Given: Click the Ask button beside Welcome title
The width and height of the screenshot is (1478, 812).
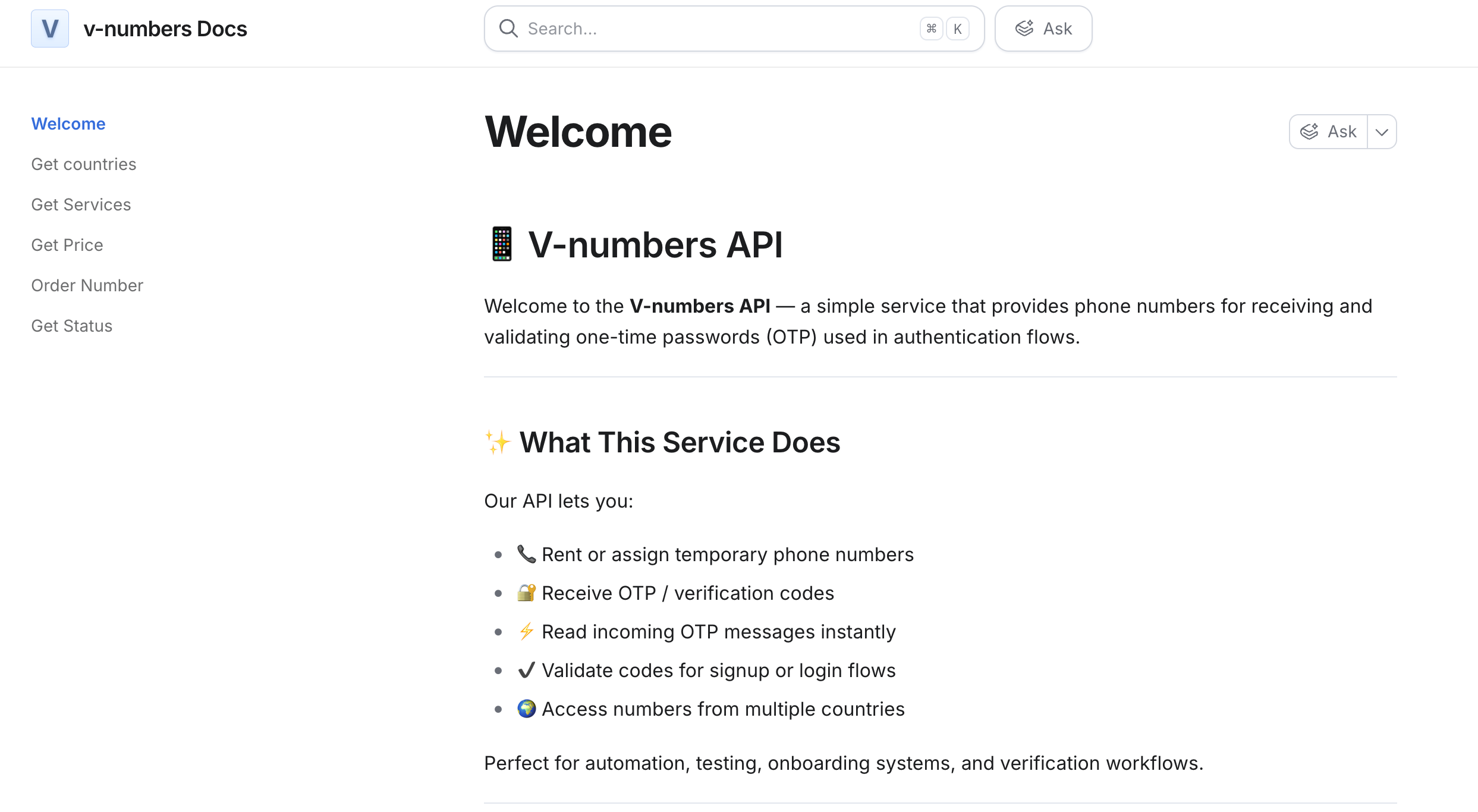Looking at the screenshot, I should pyautogui.click(x=1328, y=131).
